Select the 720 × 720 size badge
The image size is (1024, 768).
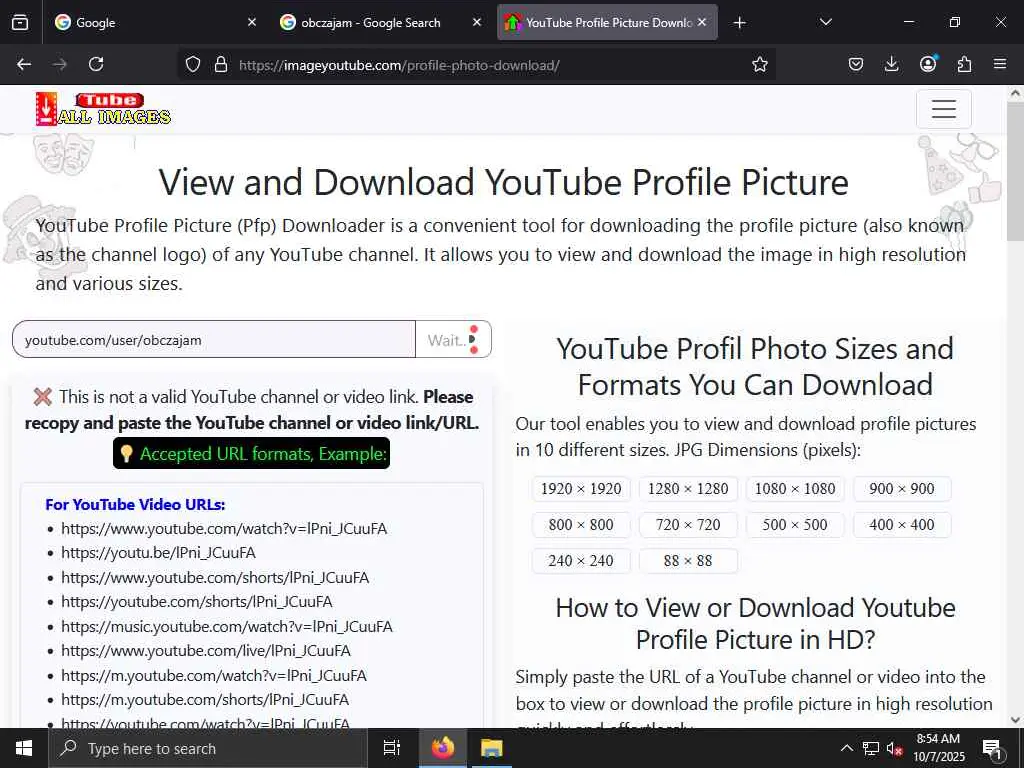coord(688,524)
